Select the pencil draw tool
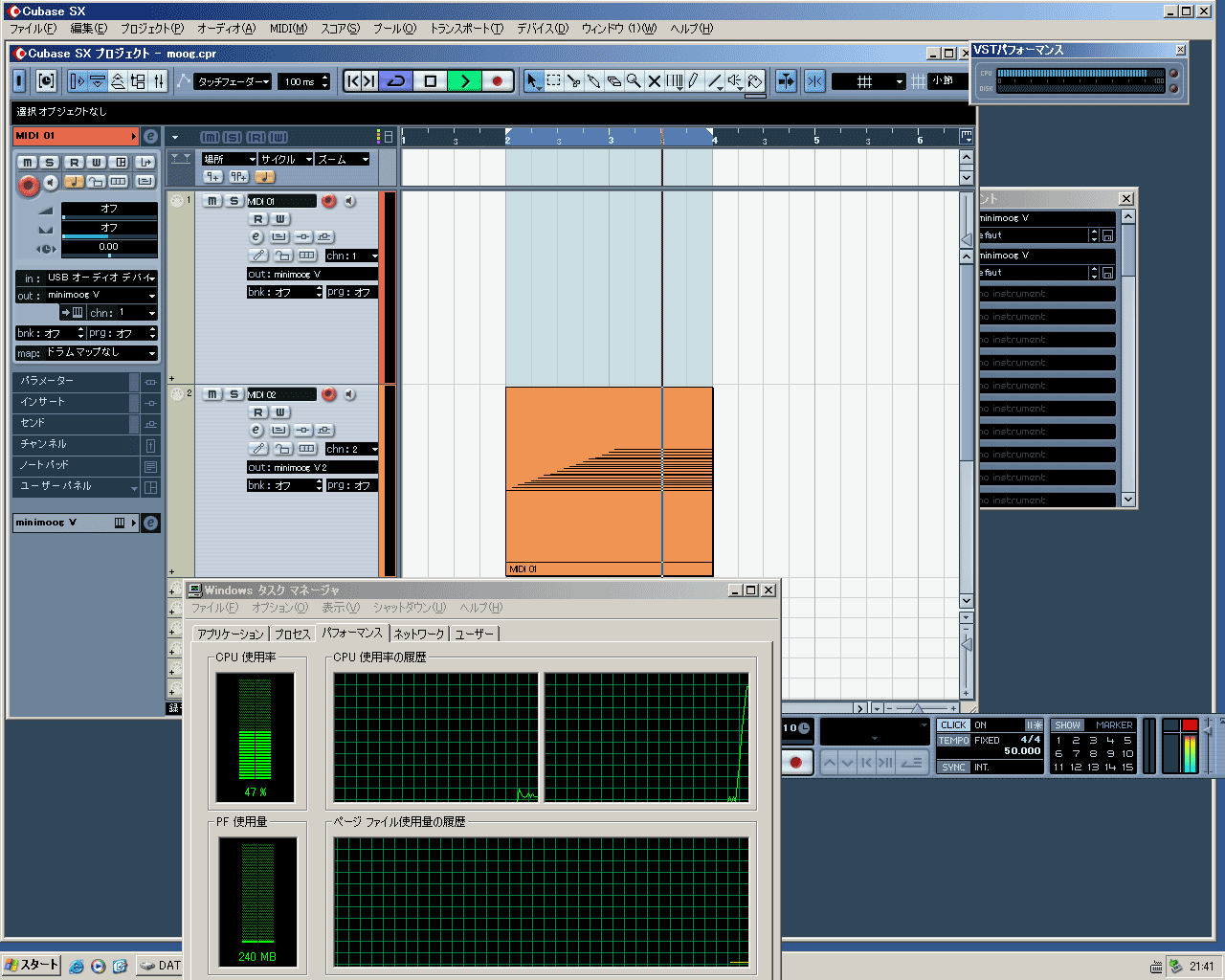 [694, 81]
